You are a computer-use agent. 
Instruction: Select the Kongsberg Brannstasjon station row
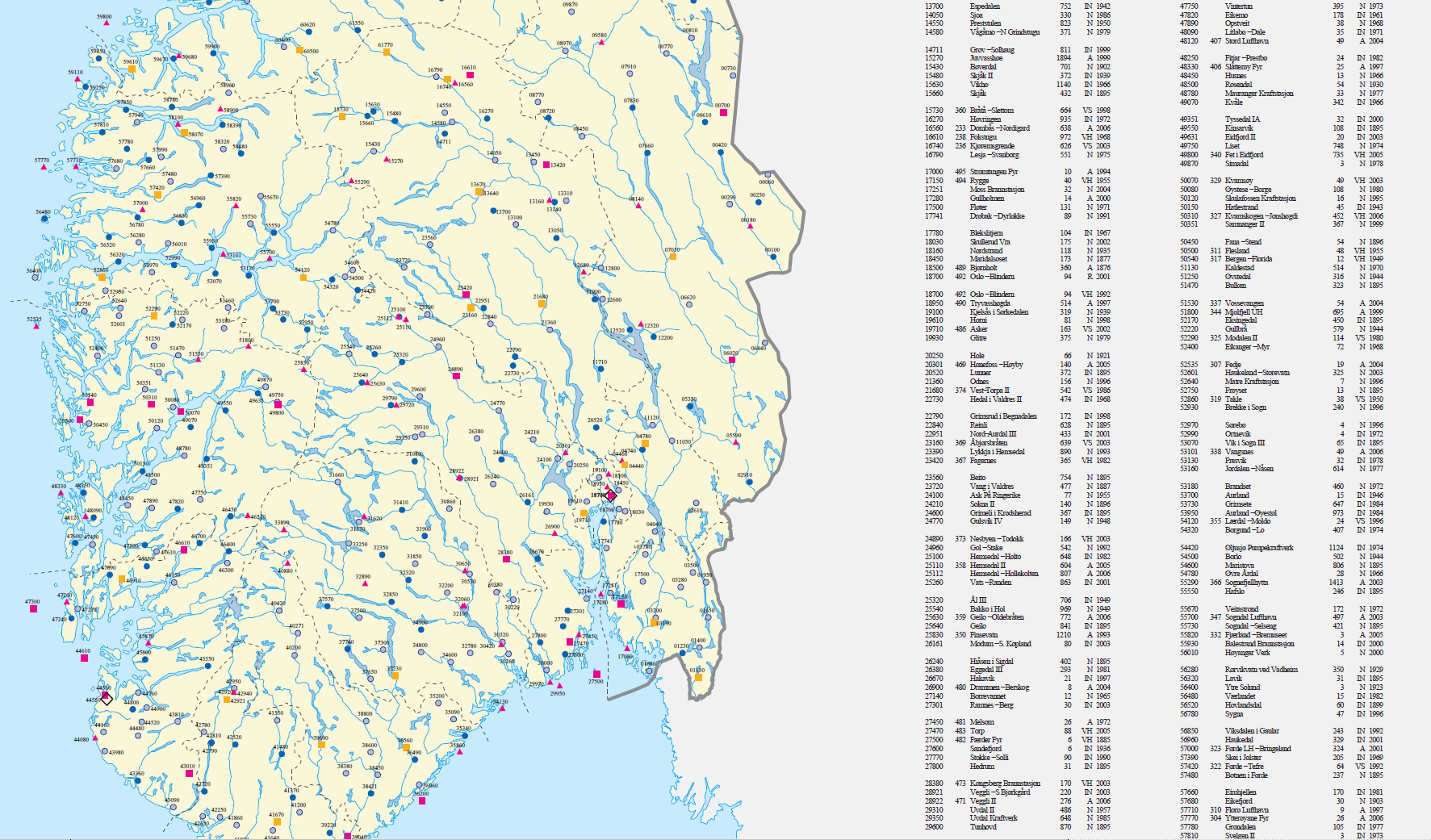pos(1018,784)
